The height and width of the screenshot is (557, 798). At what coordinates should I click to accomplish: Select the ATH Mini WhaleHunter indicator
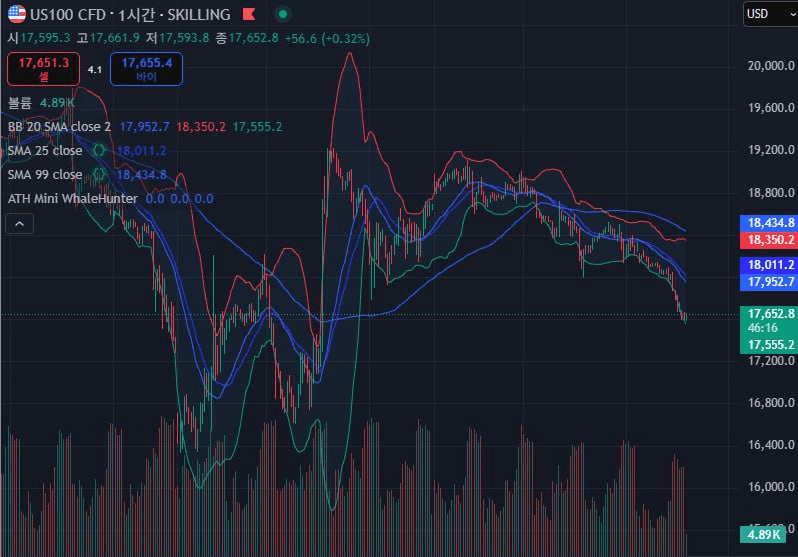click(x=73, y=198)
